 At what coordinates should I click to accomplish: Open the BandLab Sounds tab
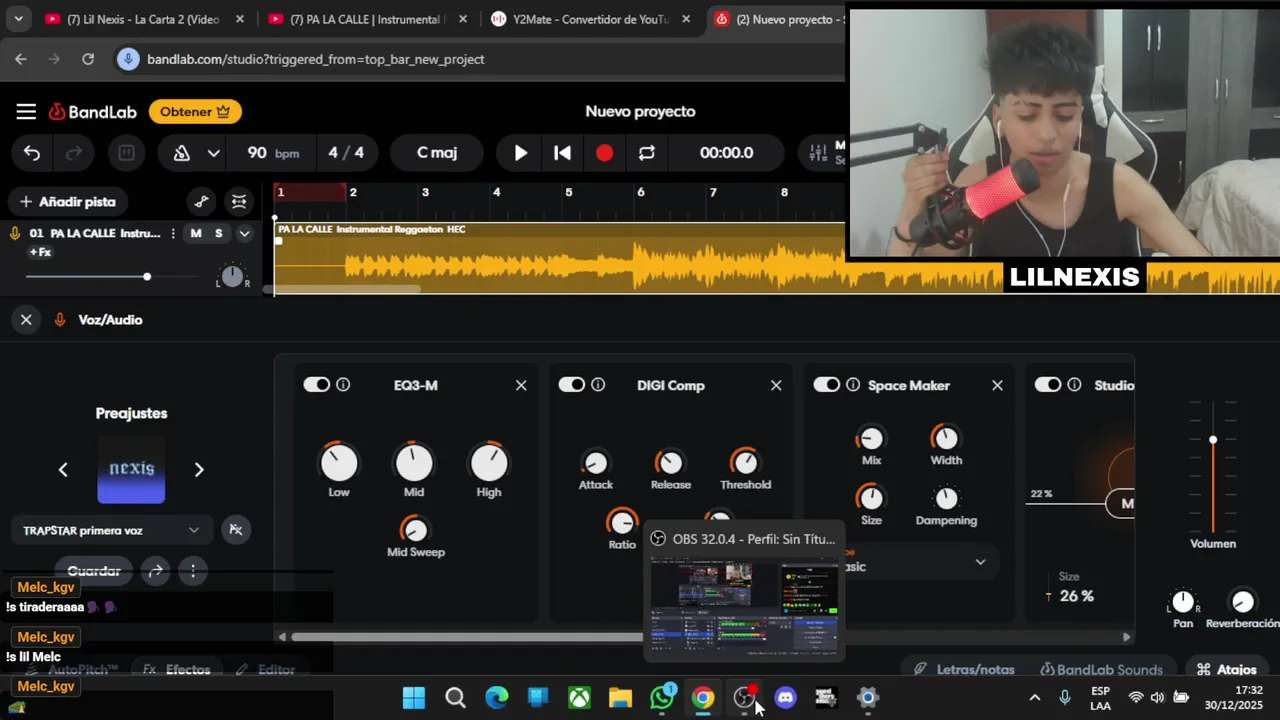[x=1102, y=670]
